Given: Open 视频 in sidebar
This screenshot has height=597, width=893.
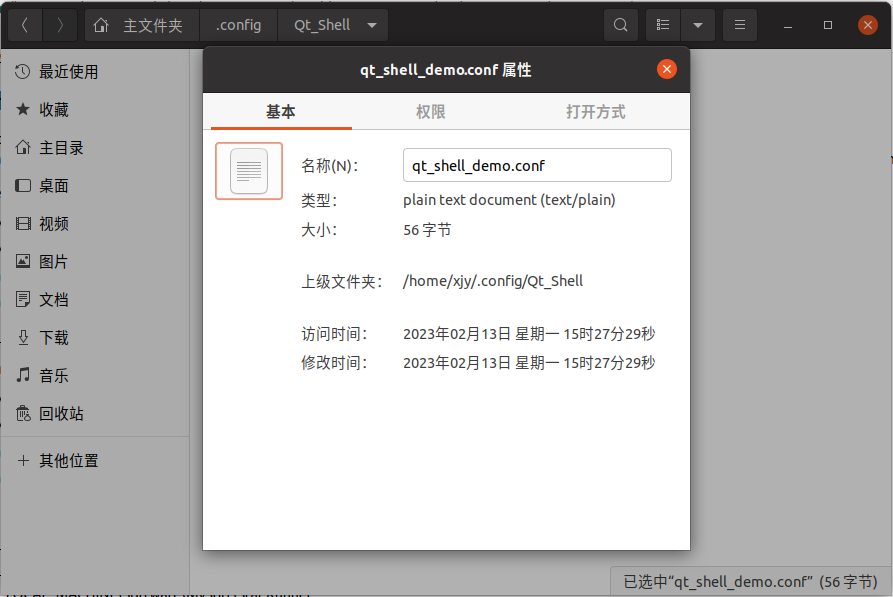Looking at the screenshot, I should 95,223.
